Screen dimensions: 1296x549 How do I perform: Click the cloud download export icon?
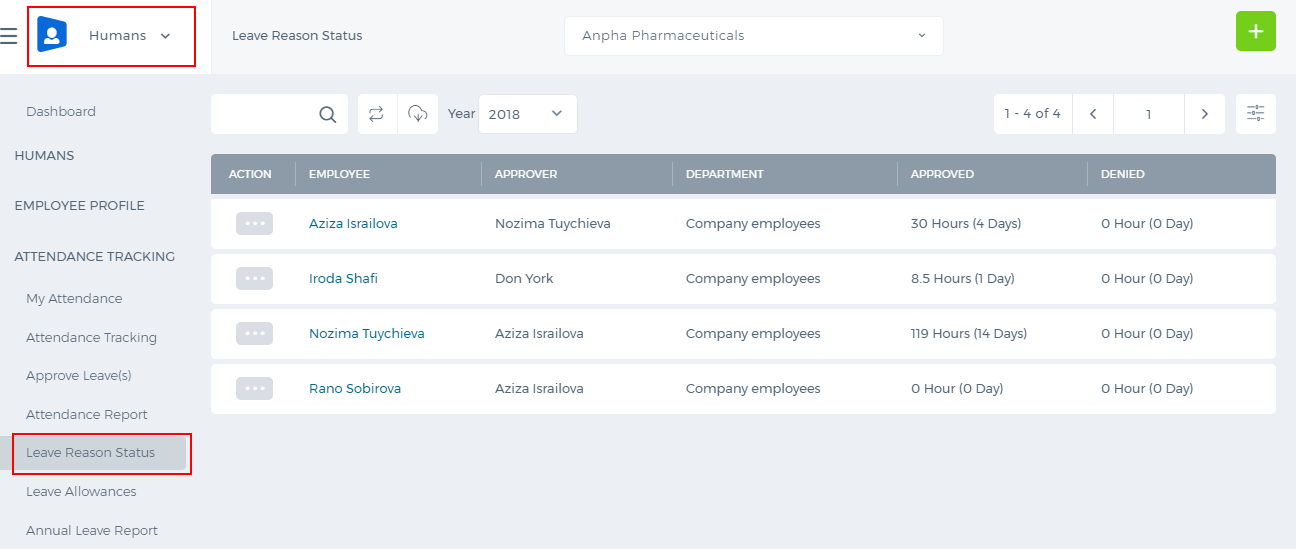[x=418, y=114]
